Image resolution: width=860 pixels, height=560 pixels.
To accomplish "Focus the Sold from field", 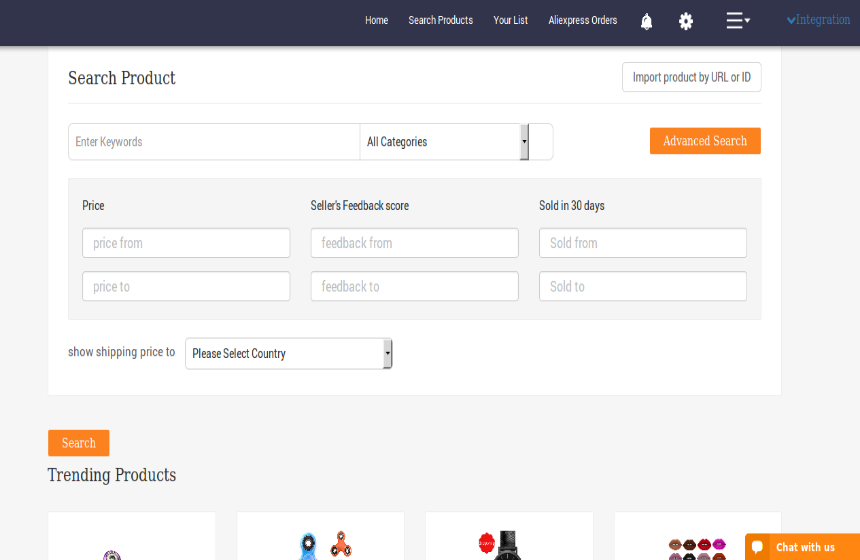I will (643, 243).
